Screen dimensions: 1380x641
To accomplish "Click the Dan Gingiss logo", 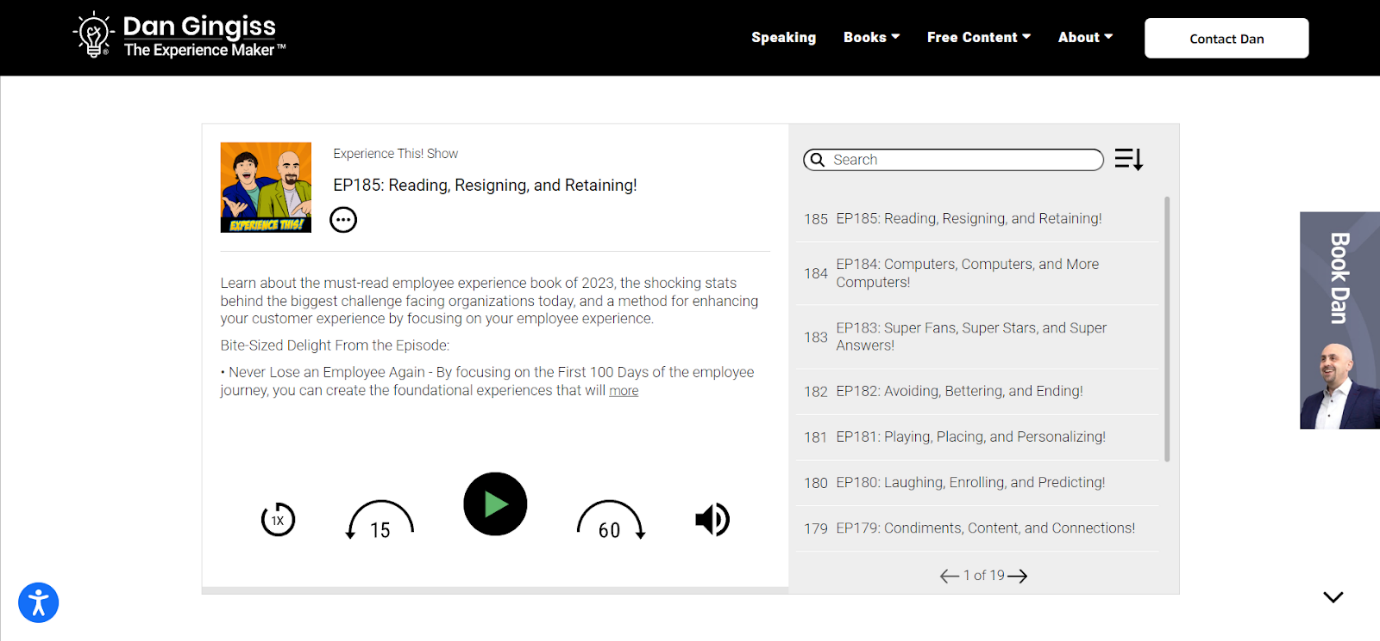I will coord(180,36).
